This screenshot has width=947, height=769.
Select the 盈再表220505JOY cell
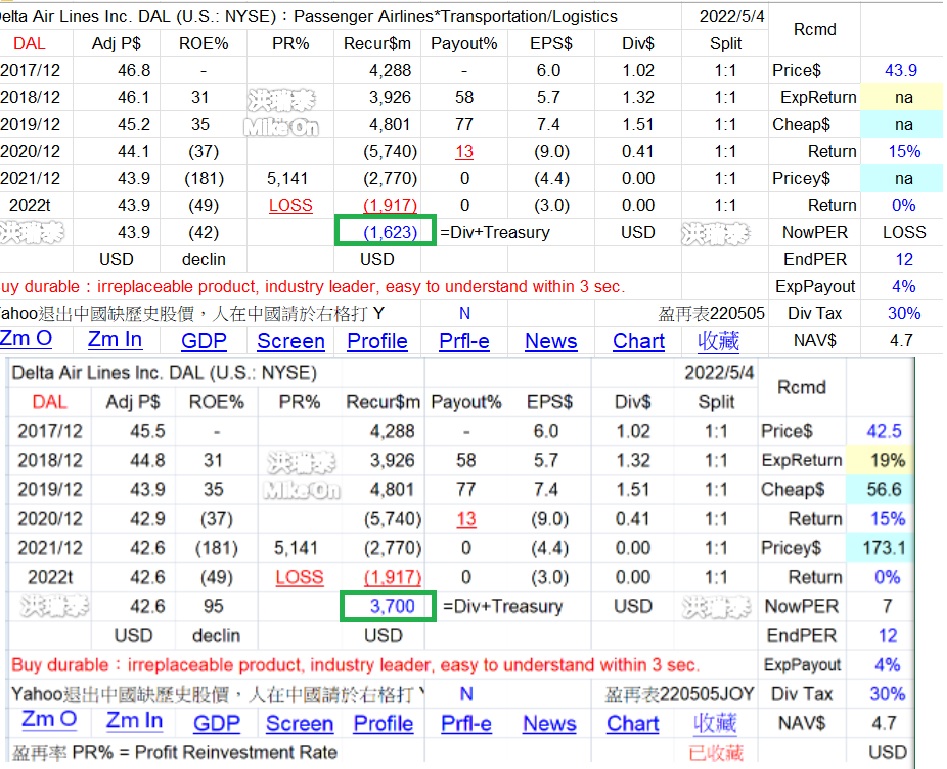point(679,694)
